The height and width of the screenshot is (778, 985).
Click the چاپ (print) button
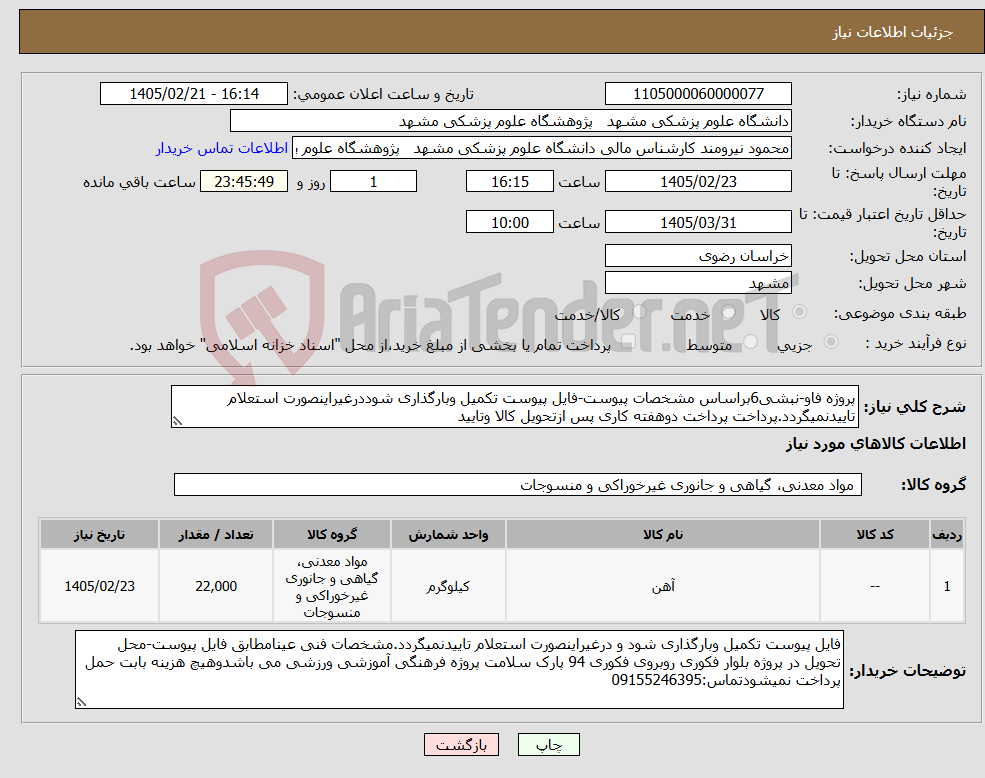(x=548, y=745)
